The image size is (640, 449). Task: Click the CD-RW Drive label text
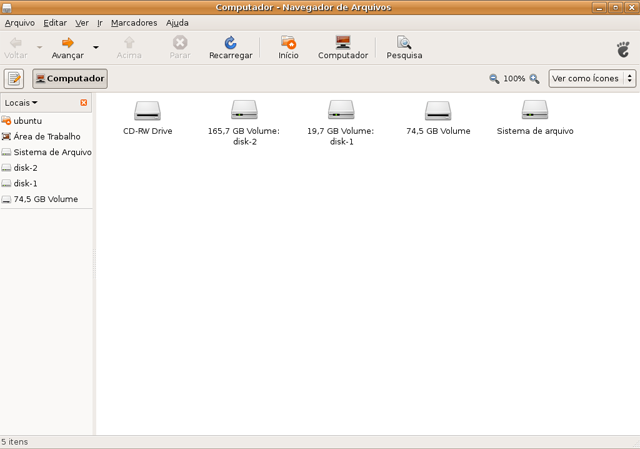click(147, 131)
